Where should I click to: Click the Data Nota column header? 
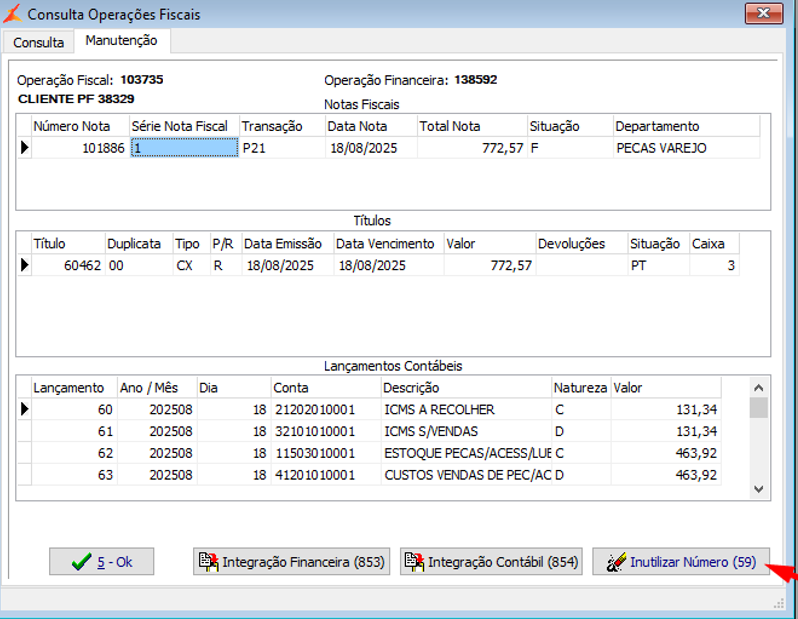click(371, 126)
